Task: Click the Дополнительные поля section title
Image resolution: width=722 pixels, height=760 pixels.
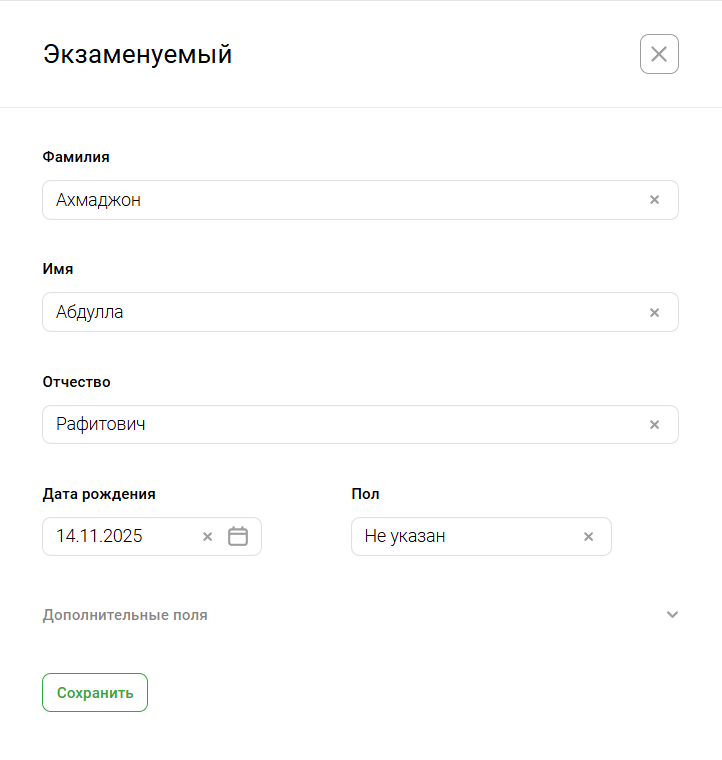Action: coord(125,615)
